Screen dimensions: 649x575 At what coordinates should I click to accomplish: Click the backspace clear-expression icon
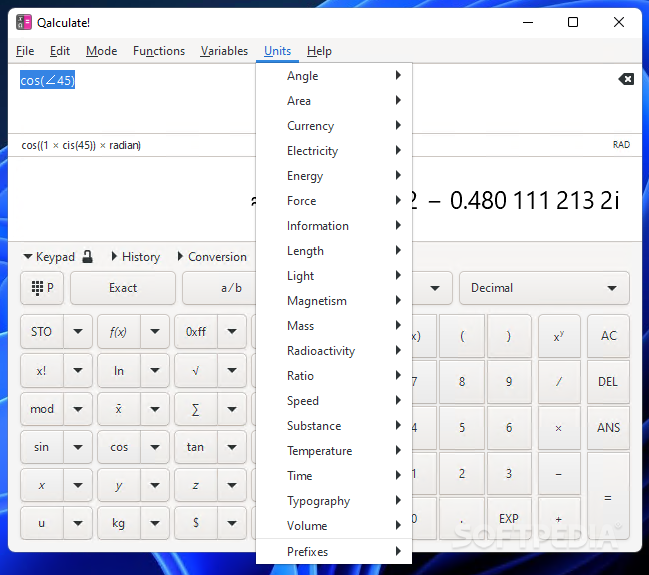[x=626, y=79]
